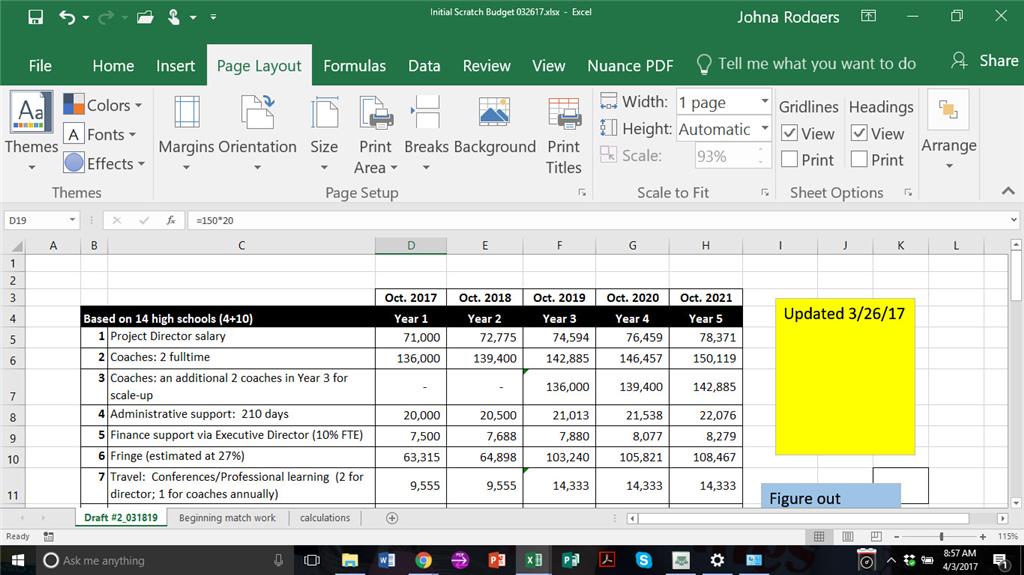Viewport: 1024px width, 575px height.
Task: Open the Themes gallery icon
Action: click(x=31, y=112)
